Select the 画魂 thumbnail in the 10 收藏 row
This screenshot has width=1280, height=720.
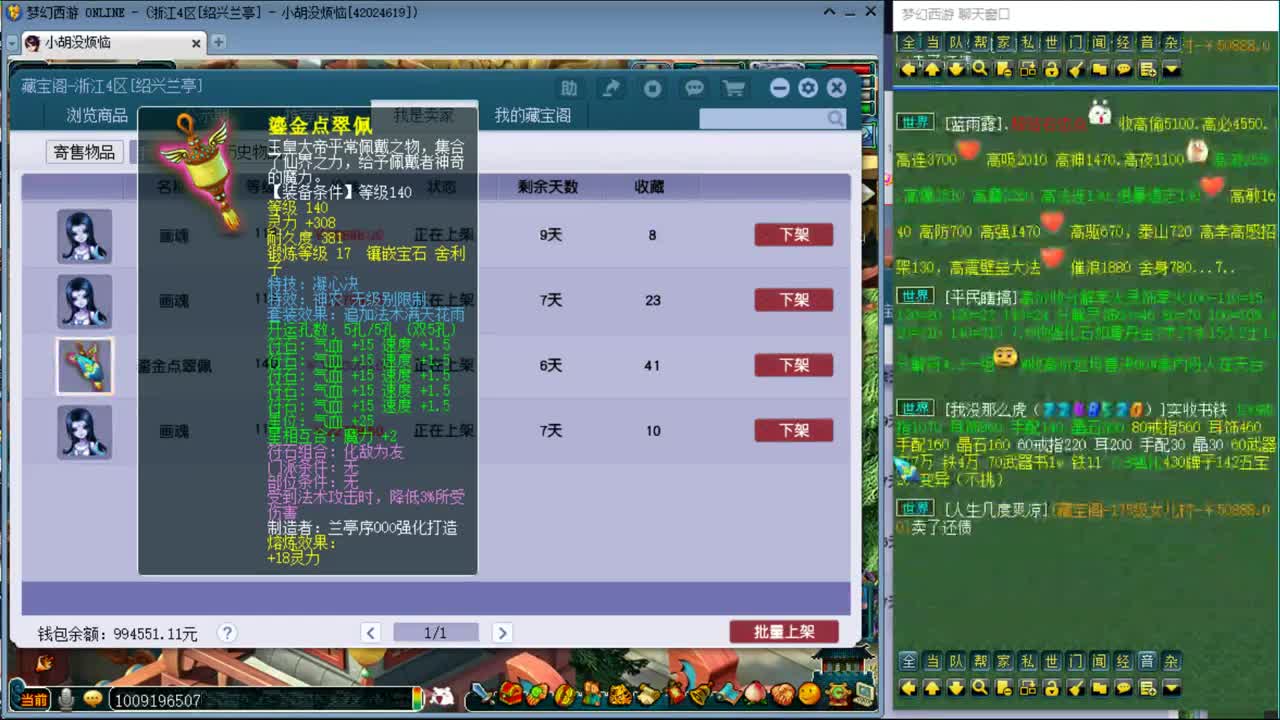tap(84, 431)
